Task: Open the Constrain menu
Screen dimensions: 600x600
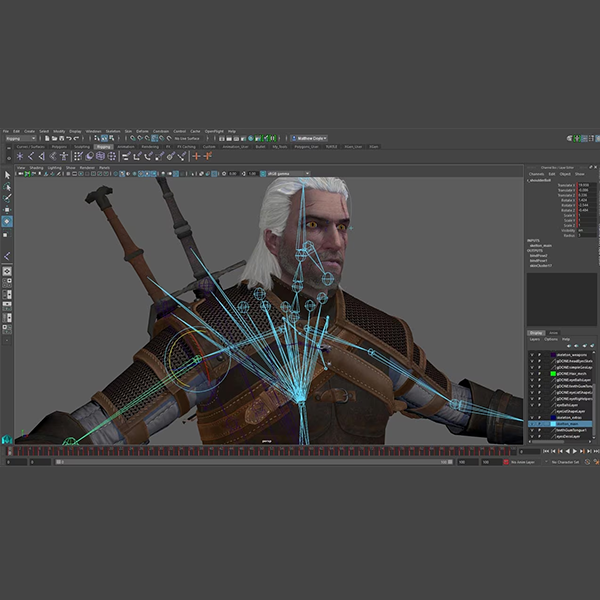Action: pos(161,131)
